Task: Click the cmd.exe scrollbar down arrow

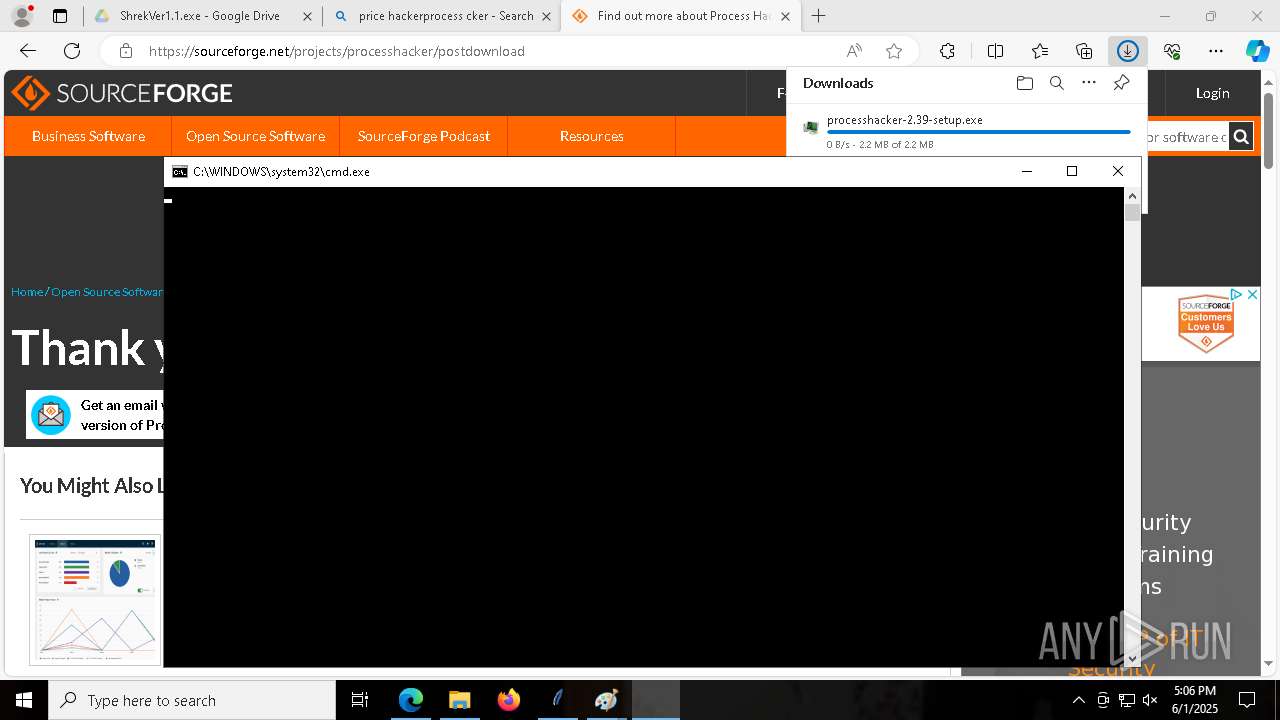Action: 1132,659
